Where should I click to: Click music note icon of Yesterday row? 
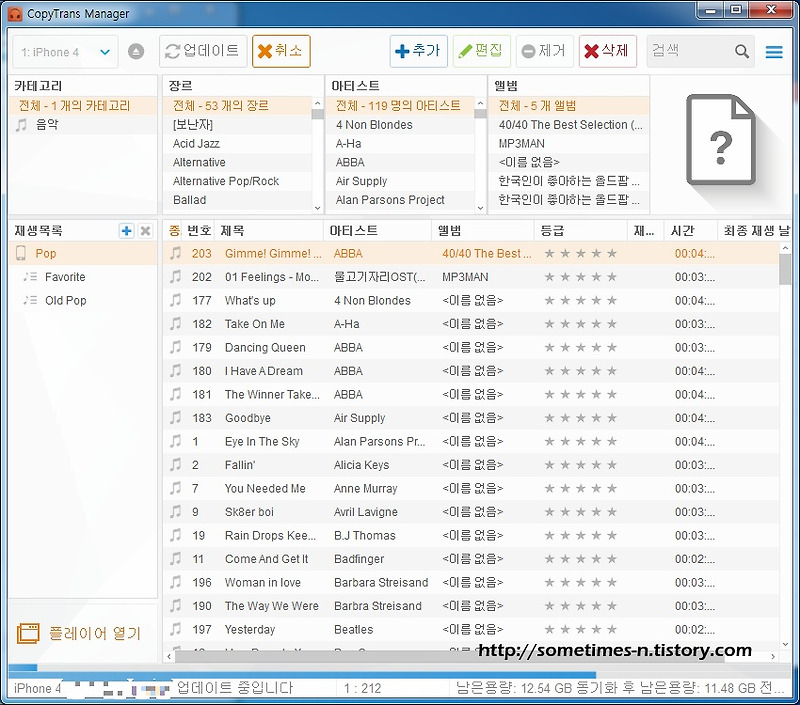click(x=176, y=629)
